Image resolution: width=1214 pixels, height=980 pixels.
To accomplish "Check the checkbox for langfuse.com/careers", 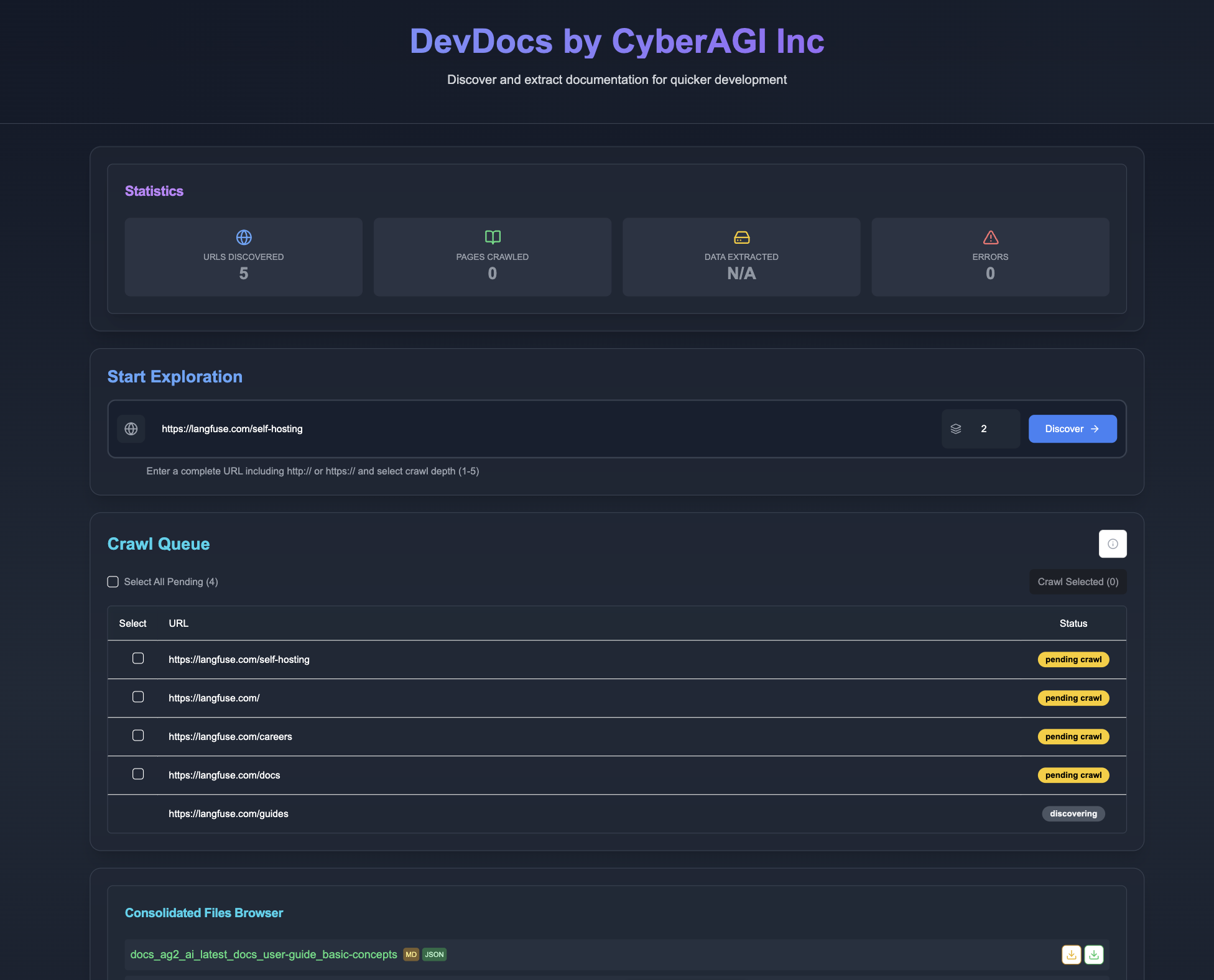I will click(x=138, y=735).
